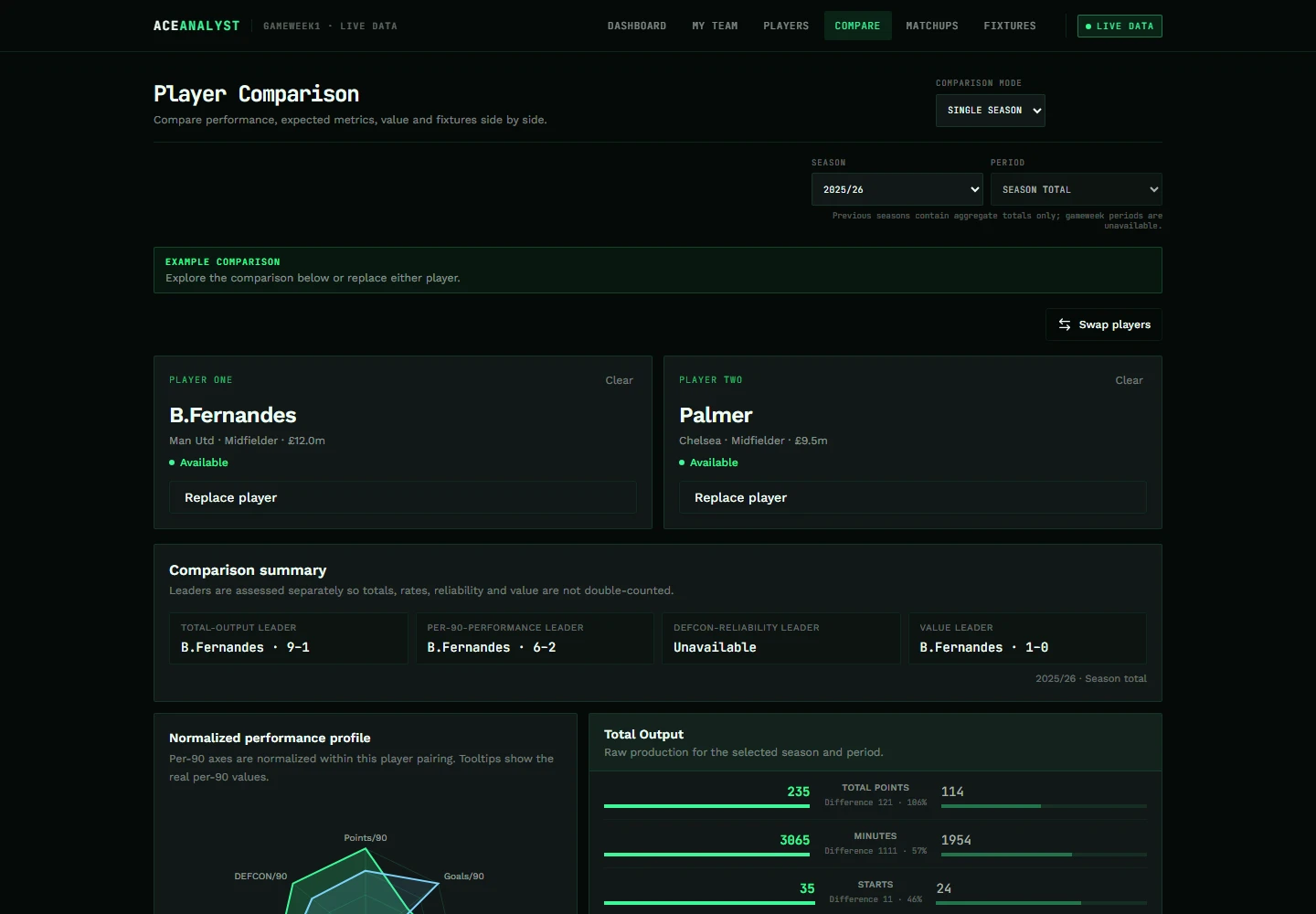Click the Goals/90 radar axis label

463,877
